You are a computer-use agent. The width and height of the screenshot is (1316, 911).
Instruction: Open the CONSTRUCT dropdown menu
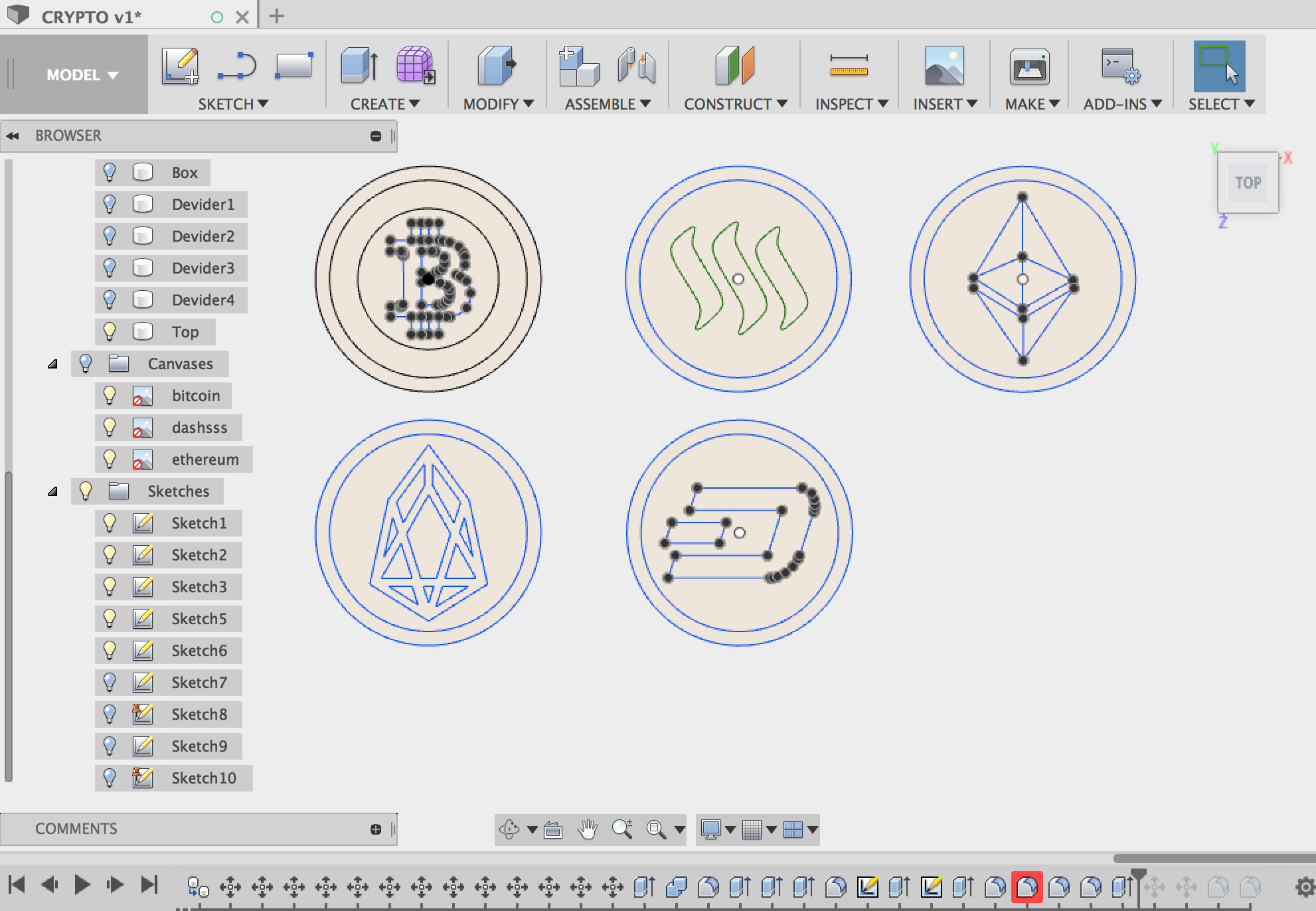736,104
